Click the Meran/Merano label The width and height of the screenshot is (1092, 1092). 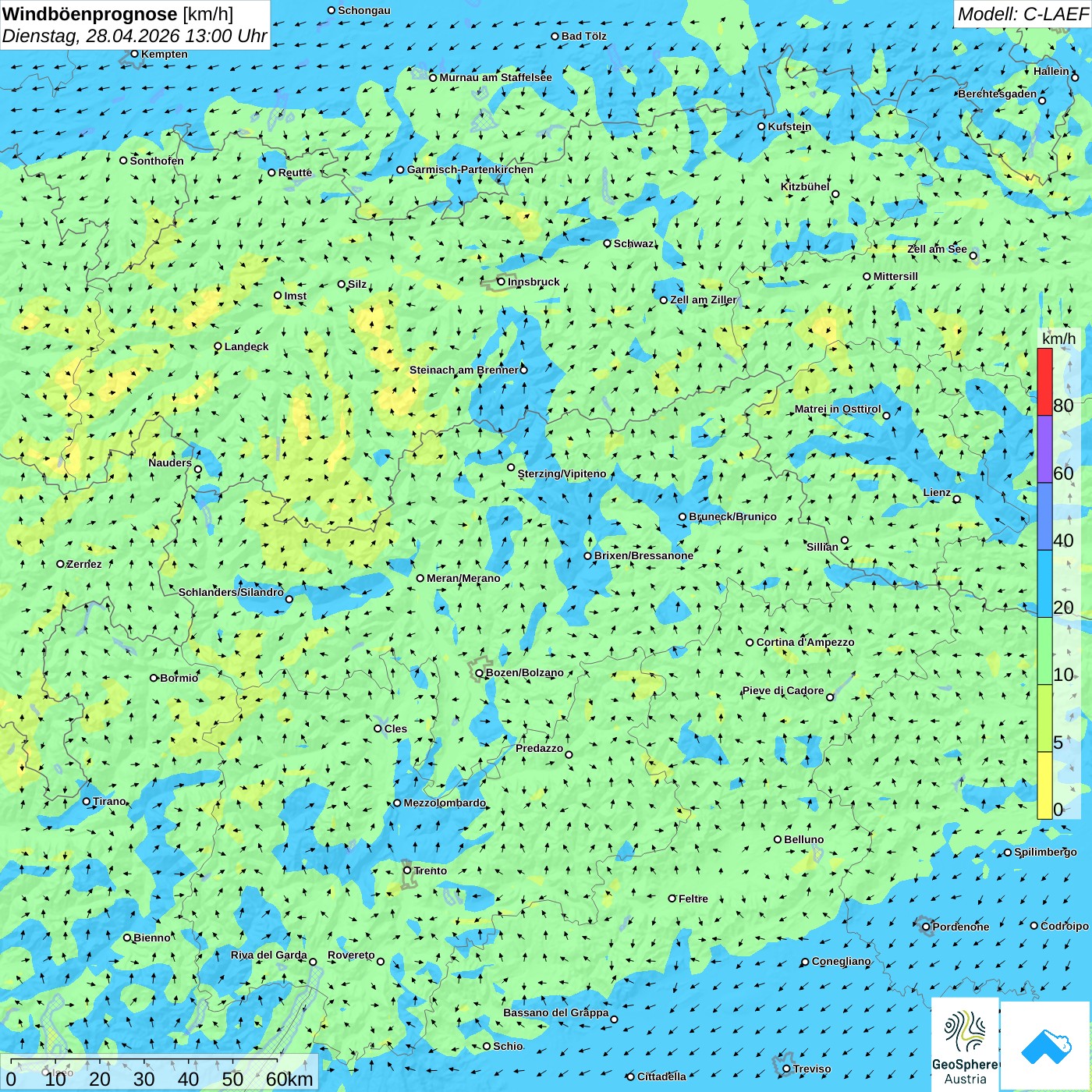(463, 578)
